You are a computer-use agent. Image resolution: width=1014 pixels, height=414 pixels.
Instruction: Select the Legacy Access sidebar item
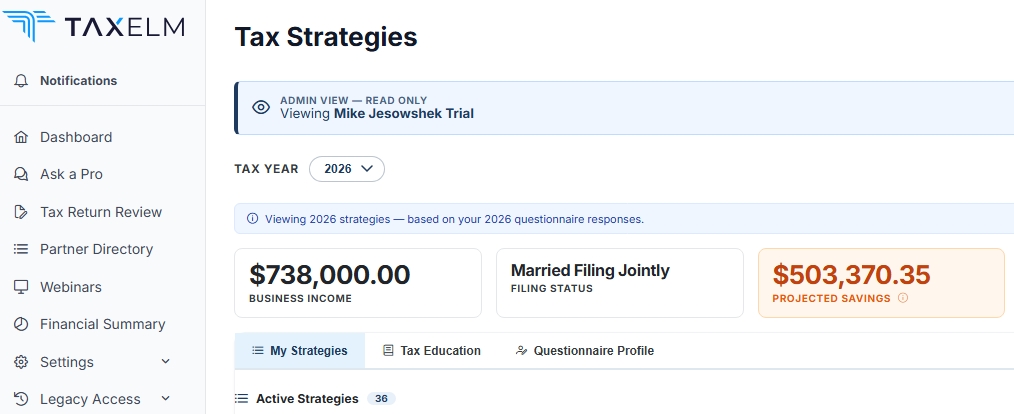(90, 399)
